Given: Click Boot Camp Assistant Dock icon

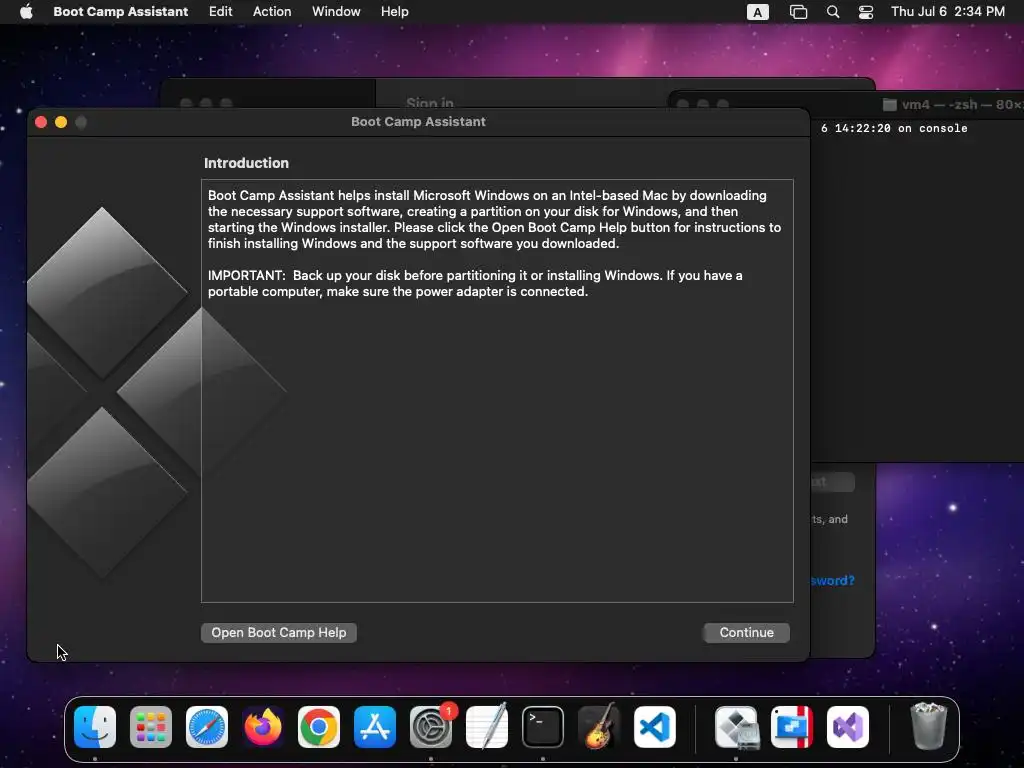Looking at the screenshot, I should [x=736, y=727].
